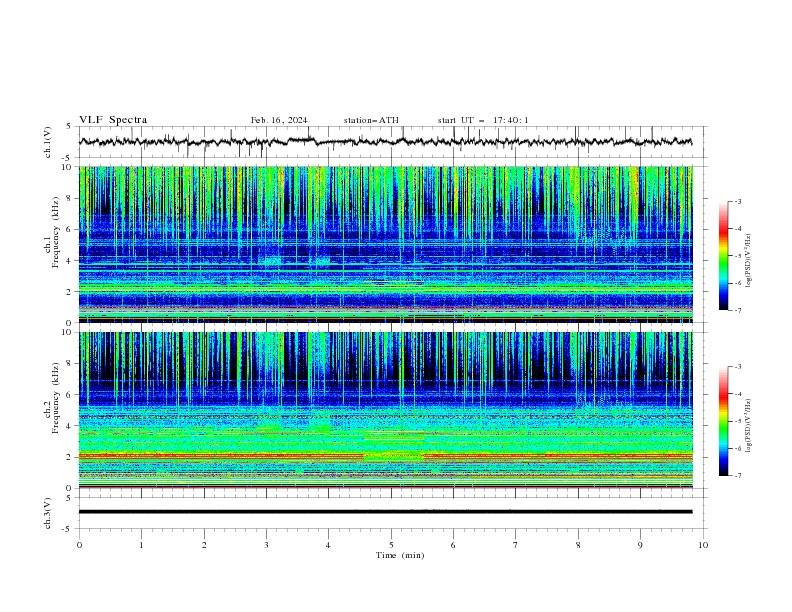Click time axis tick label "2"
The height and width of the screenshot is (612, 792).
204,545
